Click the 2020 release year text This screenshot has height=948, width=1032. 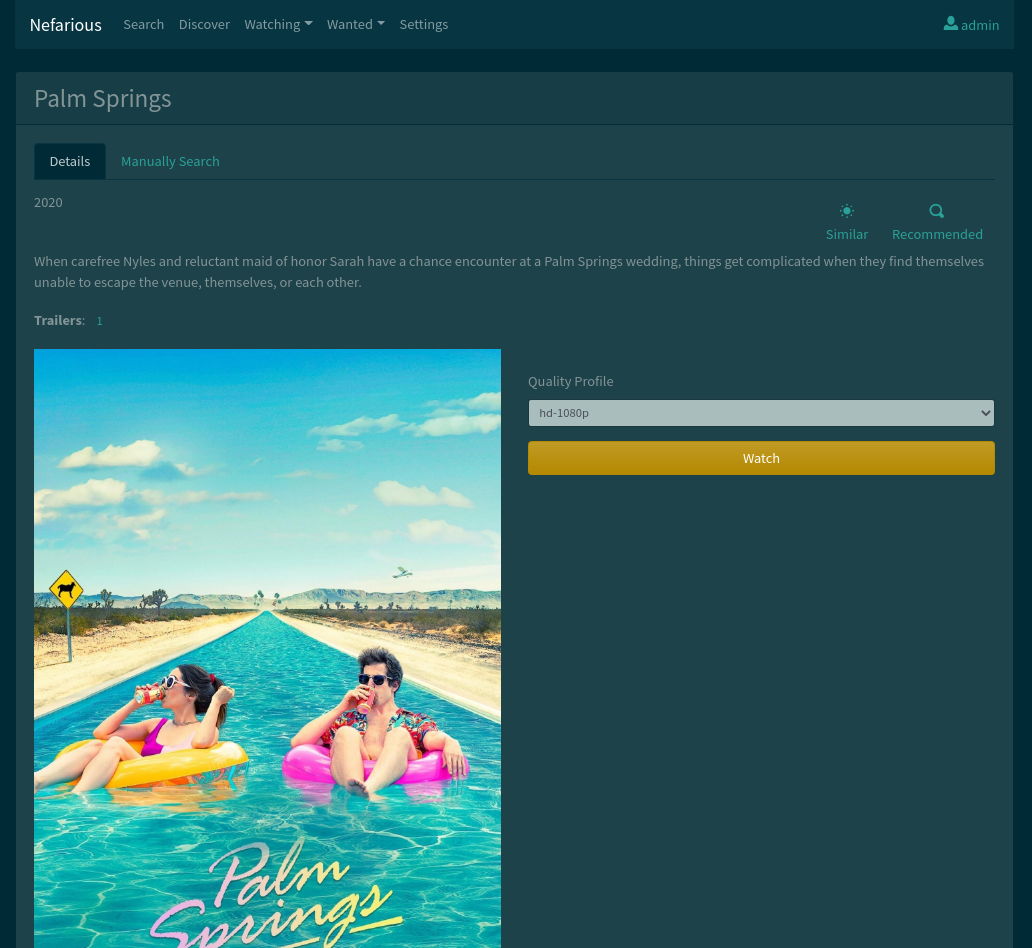click(48, 203)
